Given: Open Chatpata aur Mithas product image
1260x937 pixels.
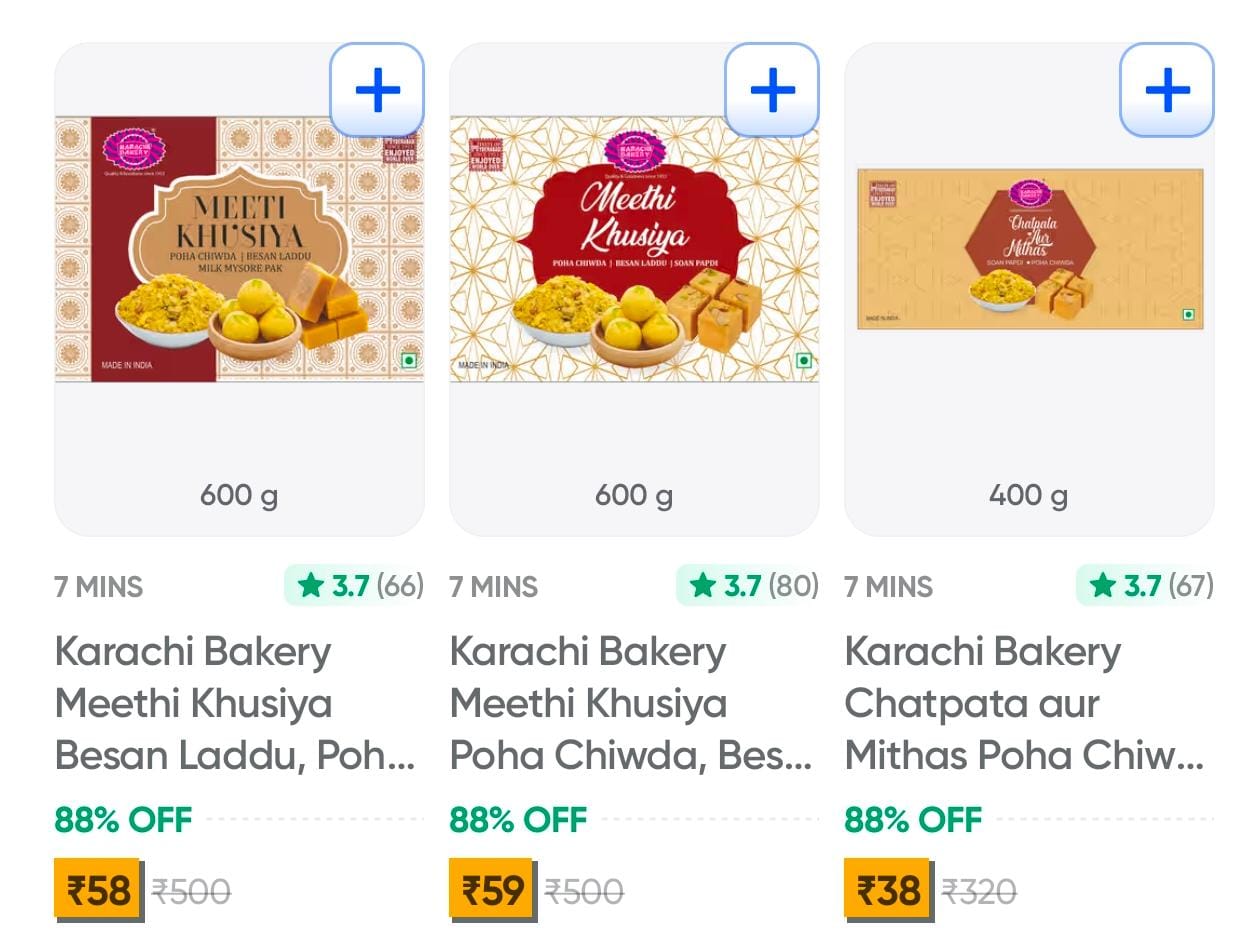Looking at the screenshot, I should tap(1029, 249).
